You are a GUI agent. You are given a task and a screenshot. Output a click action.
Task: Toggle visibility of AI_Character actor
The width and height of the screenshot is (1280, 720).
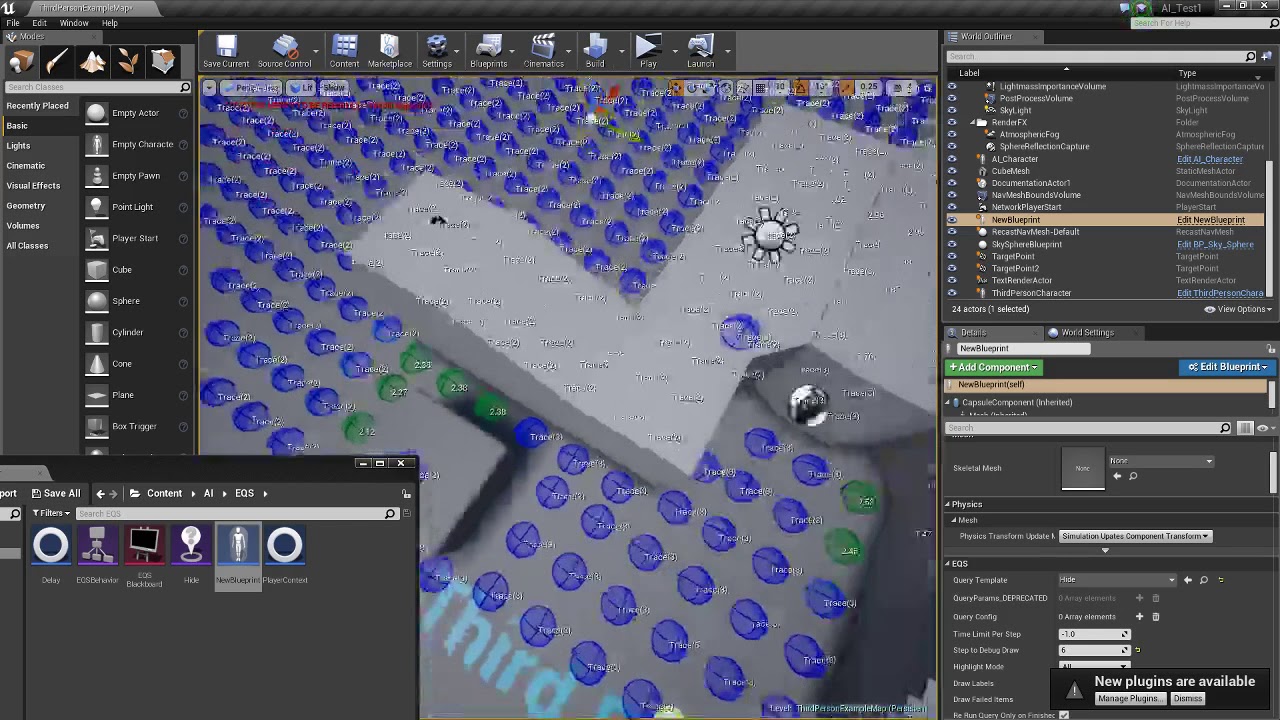[x=952, y=159]
